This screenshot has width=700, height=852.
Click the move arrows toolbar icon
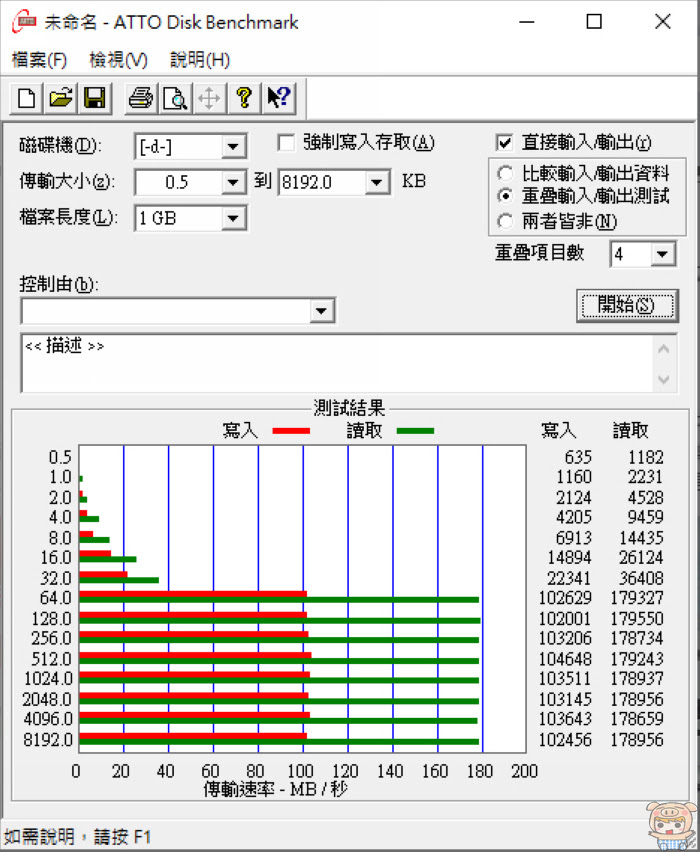coord(209,99)
